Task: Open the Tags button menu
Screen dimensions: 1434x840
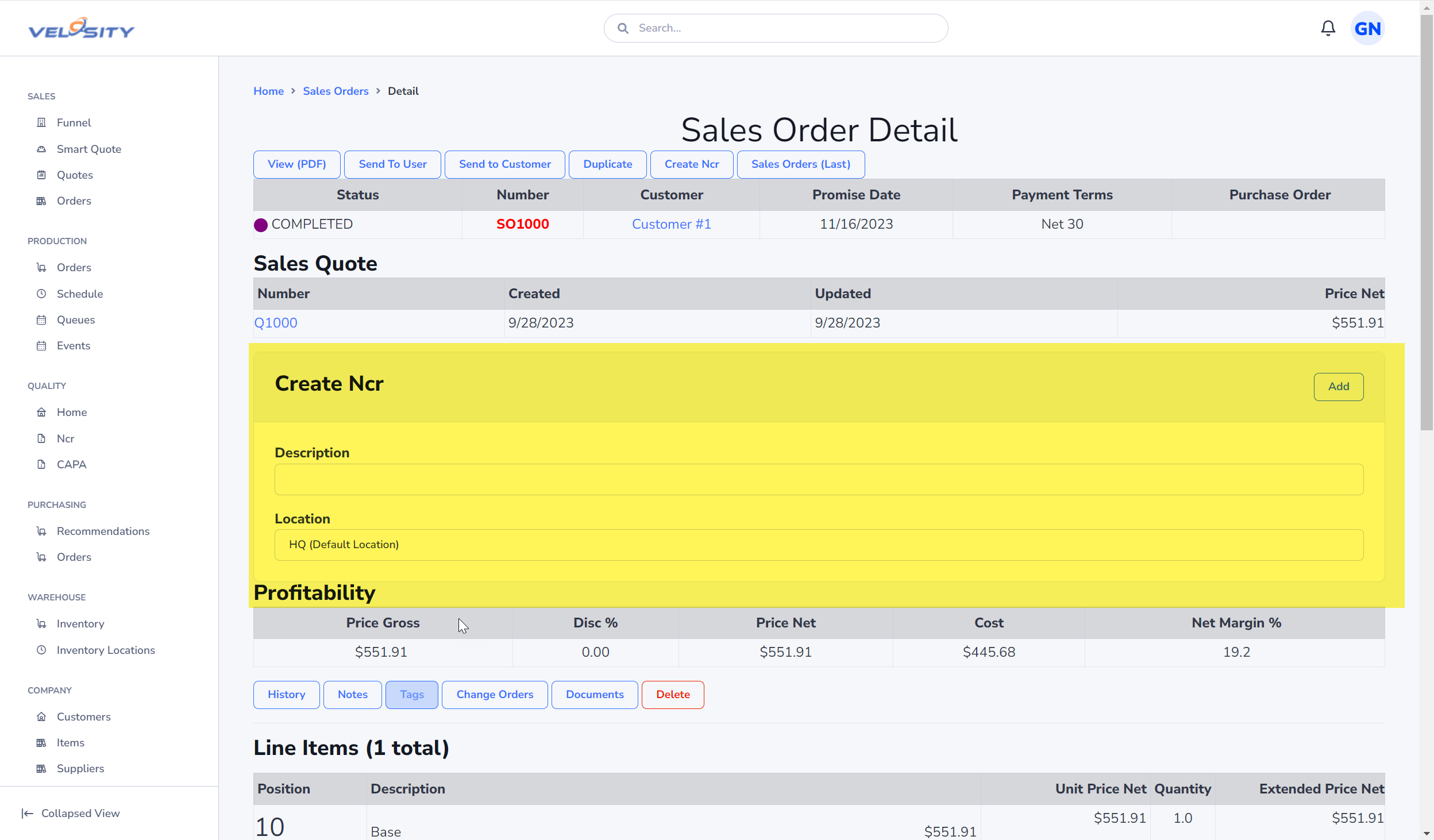Action: [412, 694]
